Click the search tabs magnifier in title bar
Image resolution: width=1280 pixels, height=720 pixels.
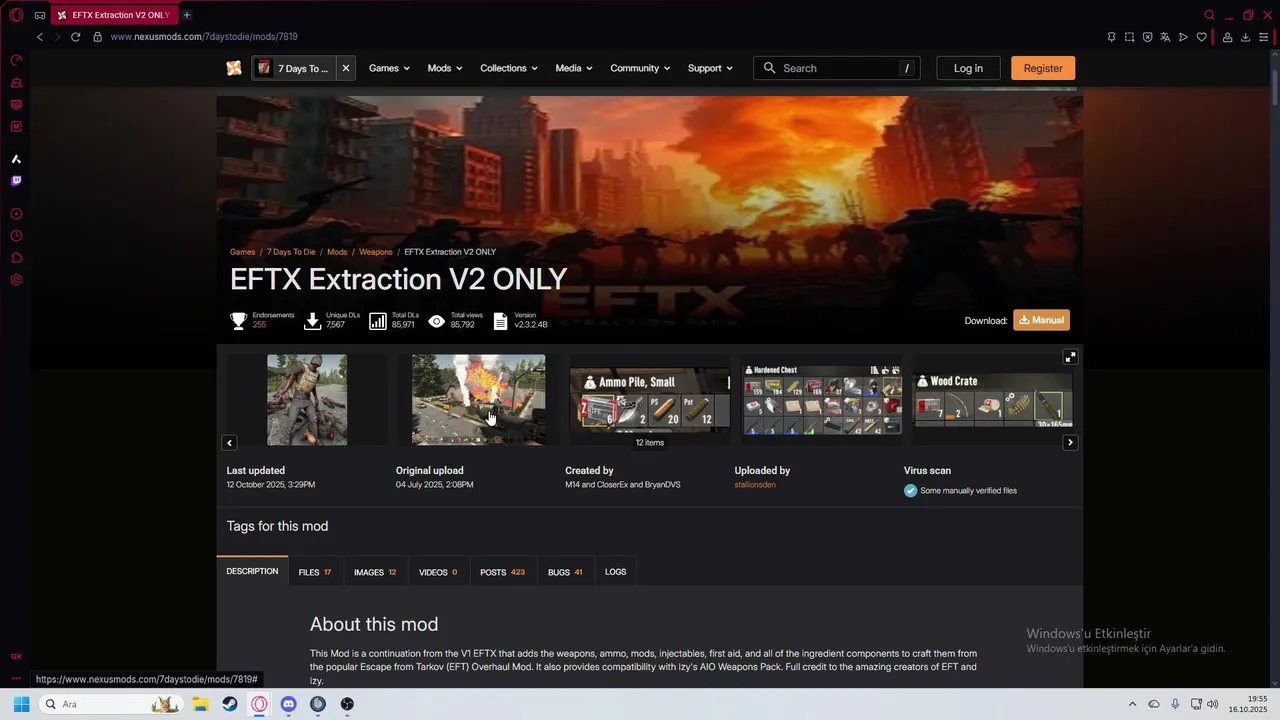tap(1209, 15)
